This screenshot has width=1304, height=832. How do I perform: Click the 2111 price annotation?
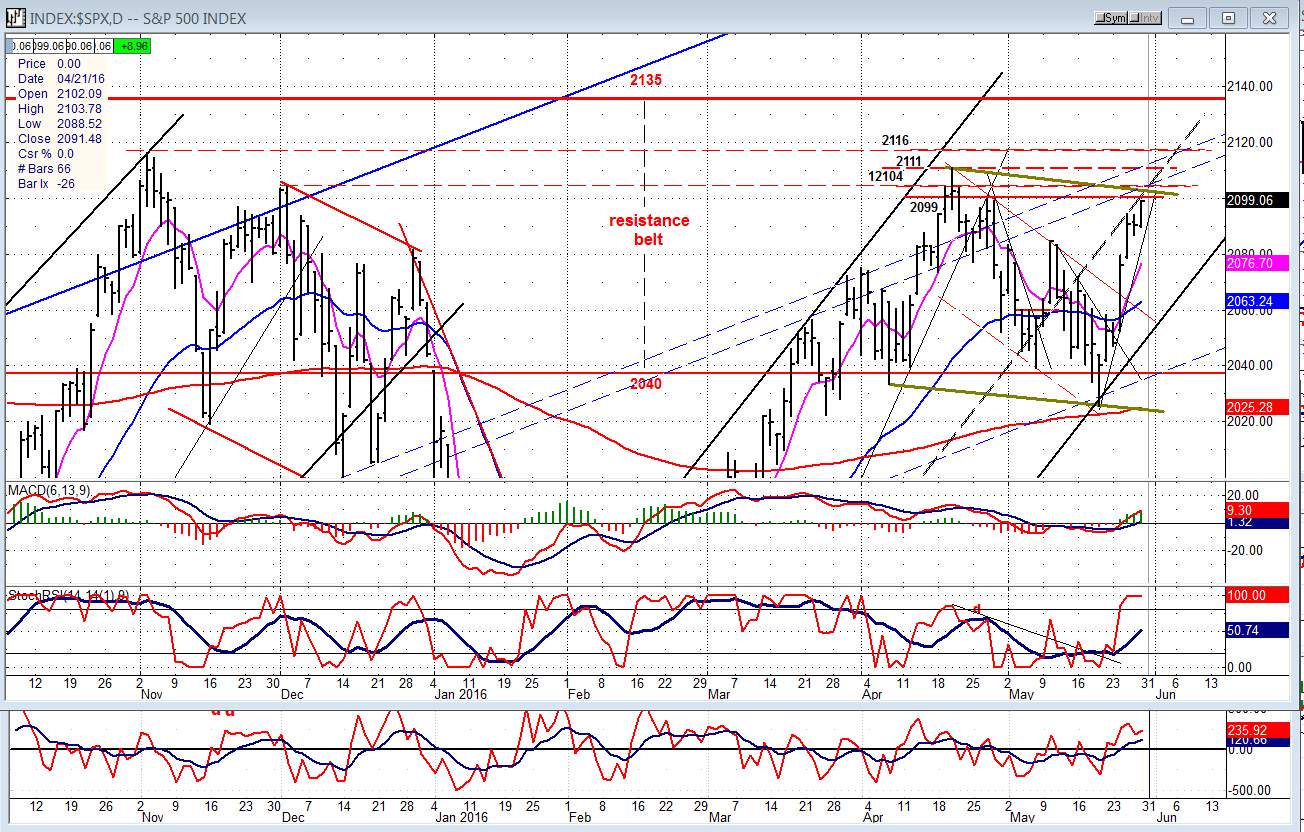pos(909,161)
